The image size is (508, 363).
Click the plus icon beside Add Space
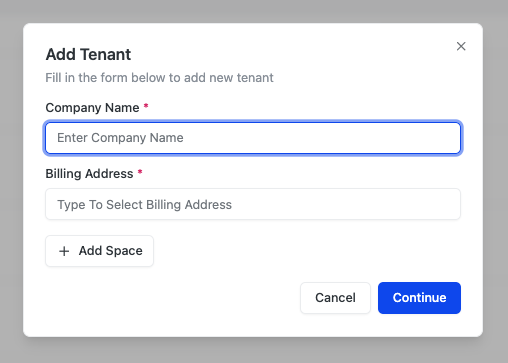[64, 251]
